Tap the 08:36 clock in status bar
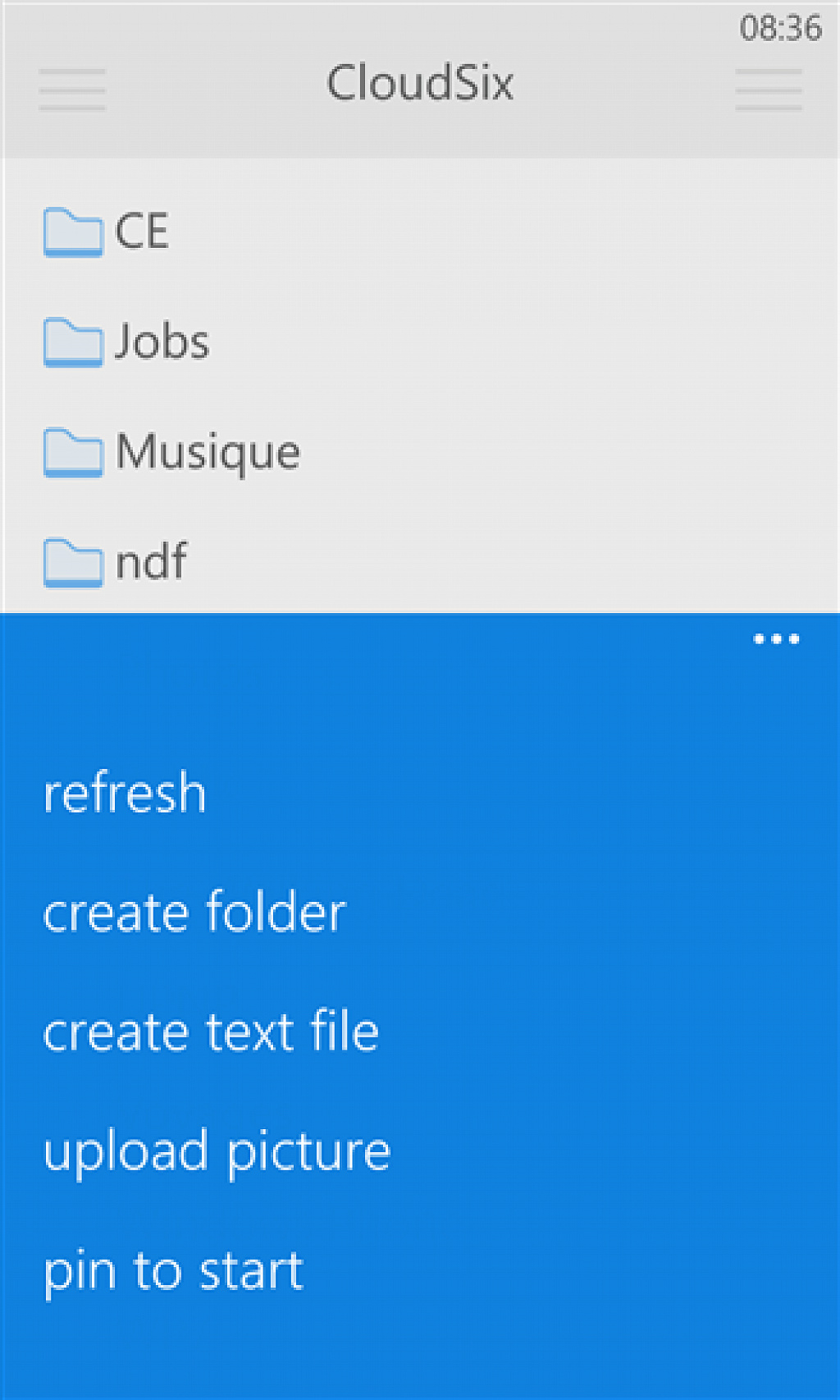The width and height of the screenshot is (840, 1400). tap(780, 28)
